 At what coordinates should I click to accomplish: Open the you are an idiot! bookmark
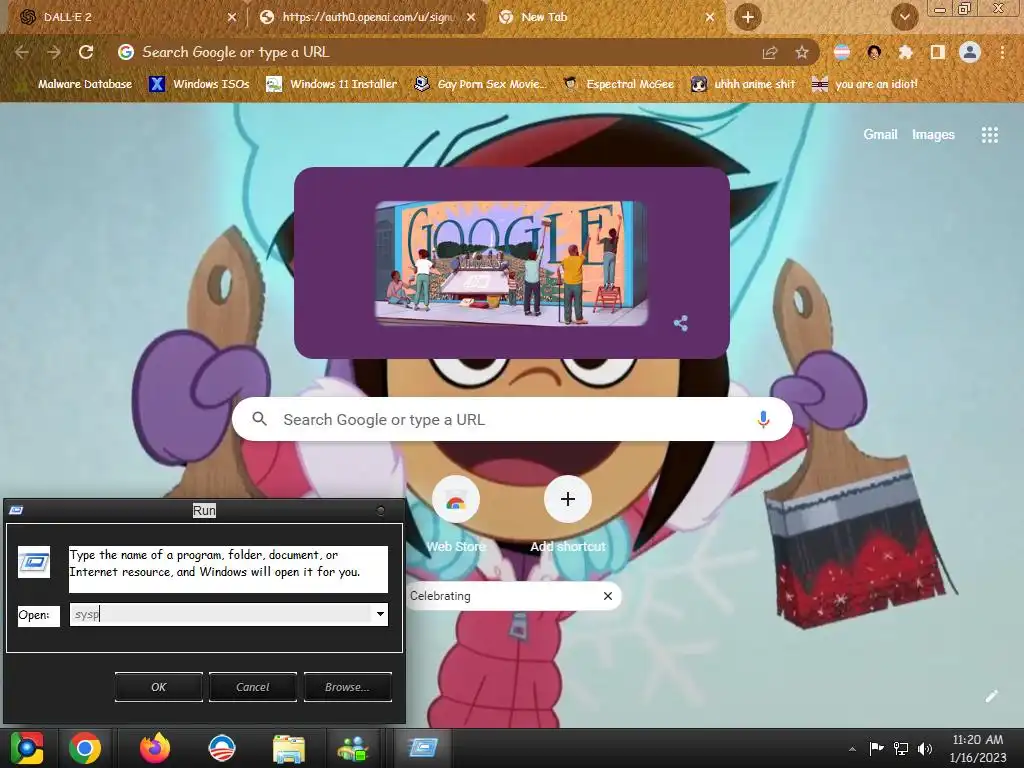click(864, 84)
